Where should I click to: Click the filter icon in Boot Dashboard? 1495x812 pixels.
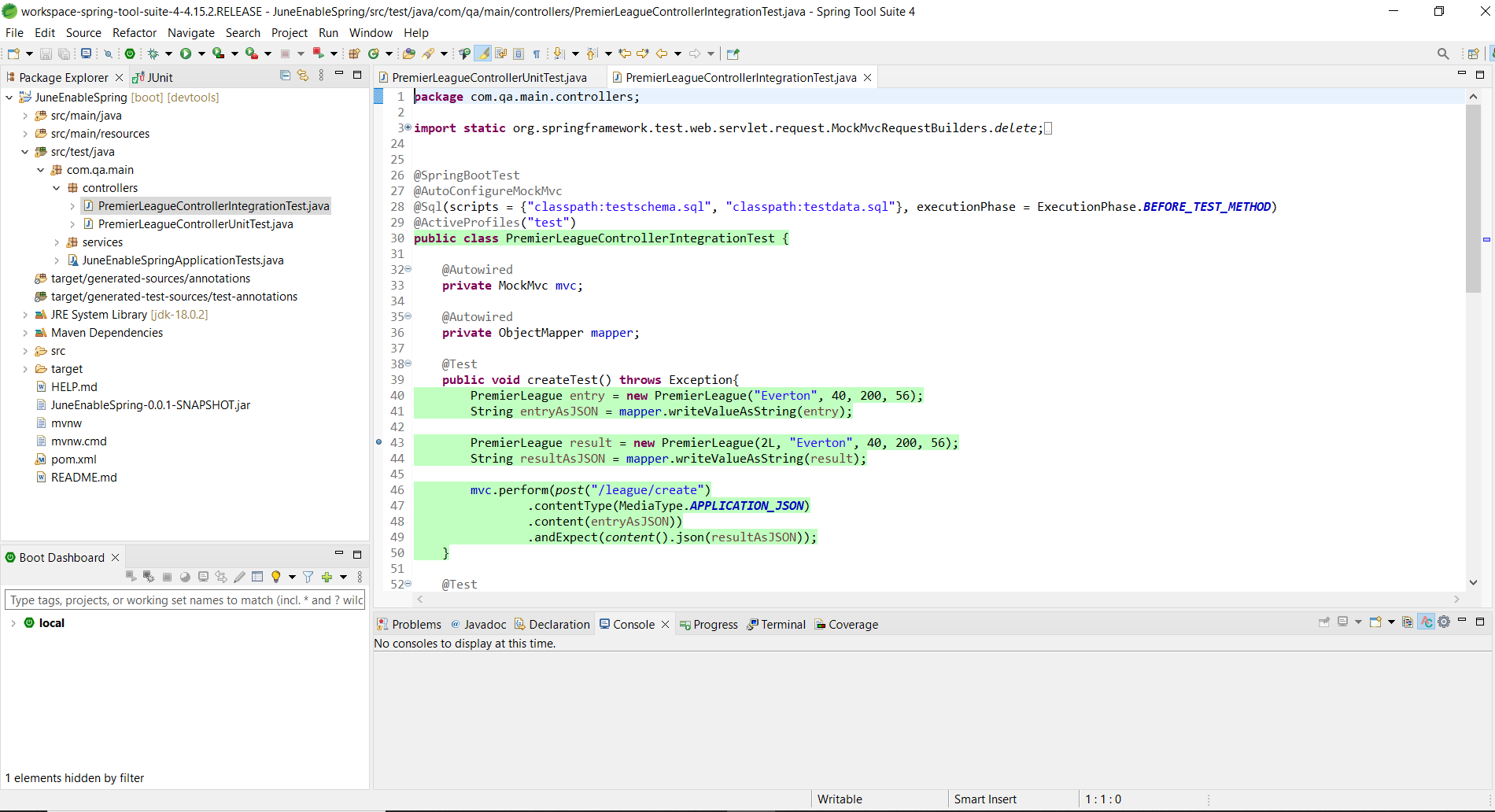click(x=307, y=577)
